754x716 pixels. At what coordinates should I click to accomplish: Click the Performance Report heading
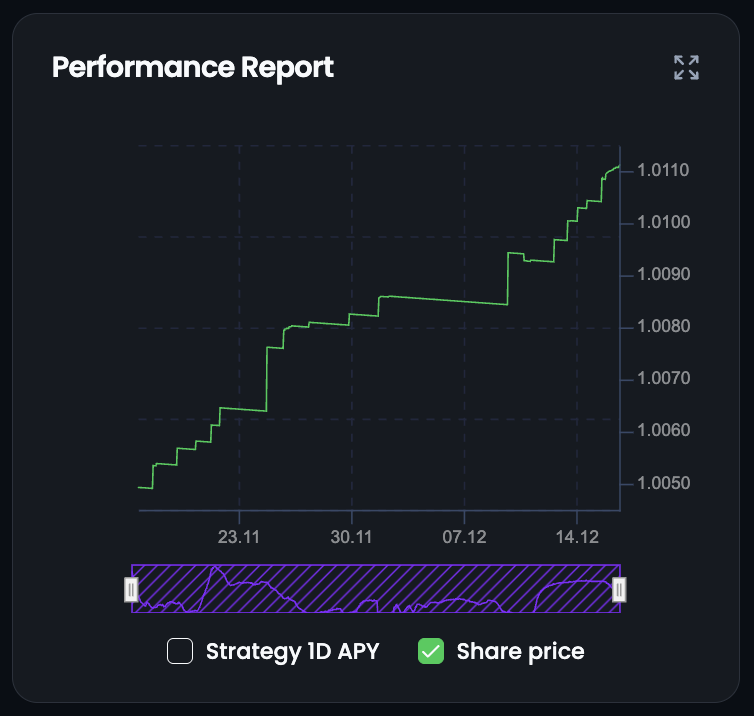pyautogui.click(x=193, y=68)
